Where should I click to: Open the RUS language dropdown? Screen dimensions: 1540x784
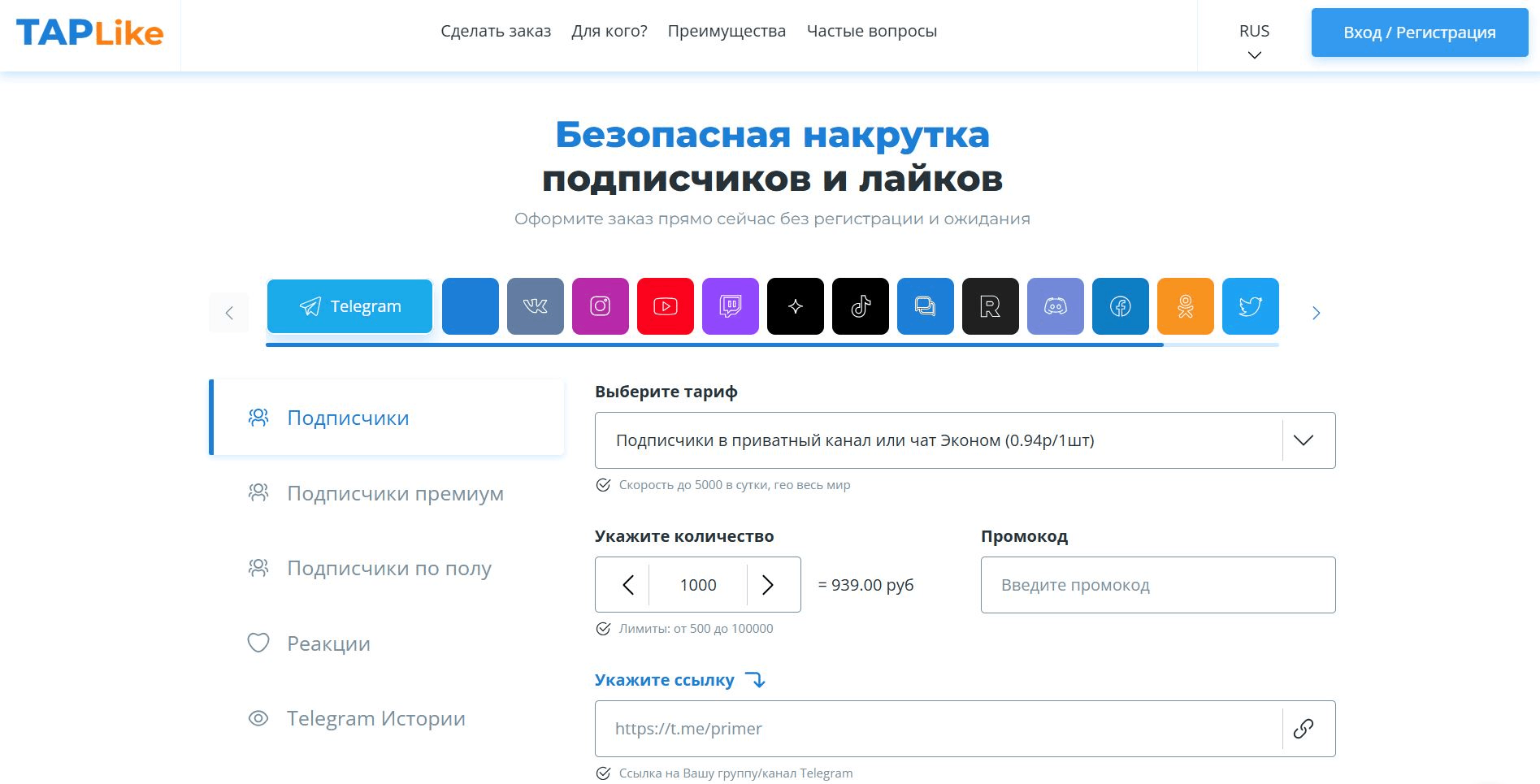(1255, 41)
